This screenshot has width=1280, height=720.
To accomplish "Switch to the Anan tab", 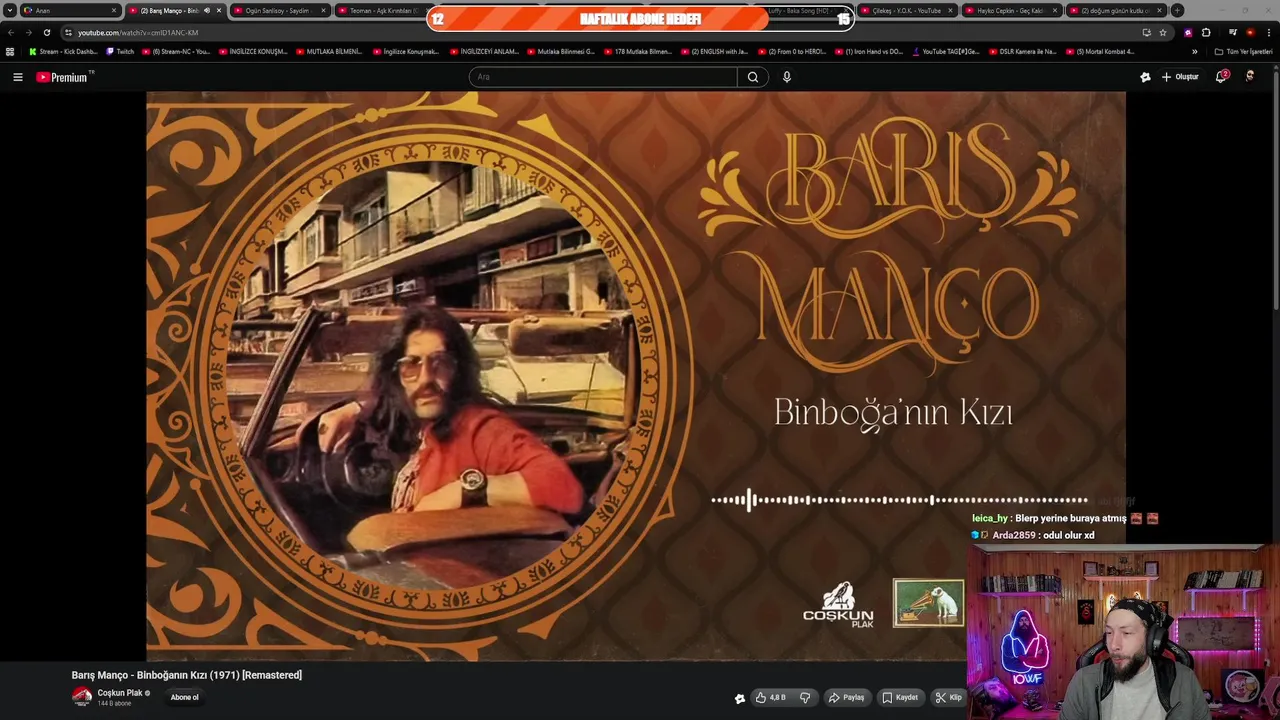I will (x=70, y=10).
